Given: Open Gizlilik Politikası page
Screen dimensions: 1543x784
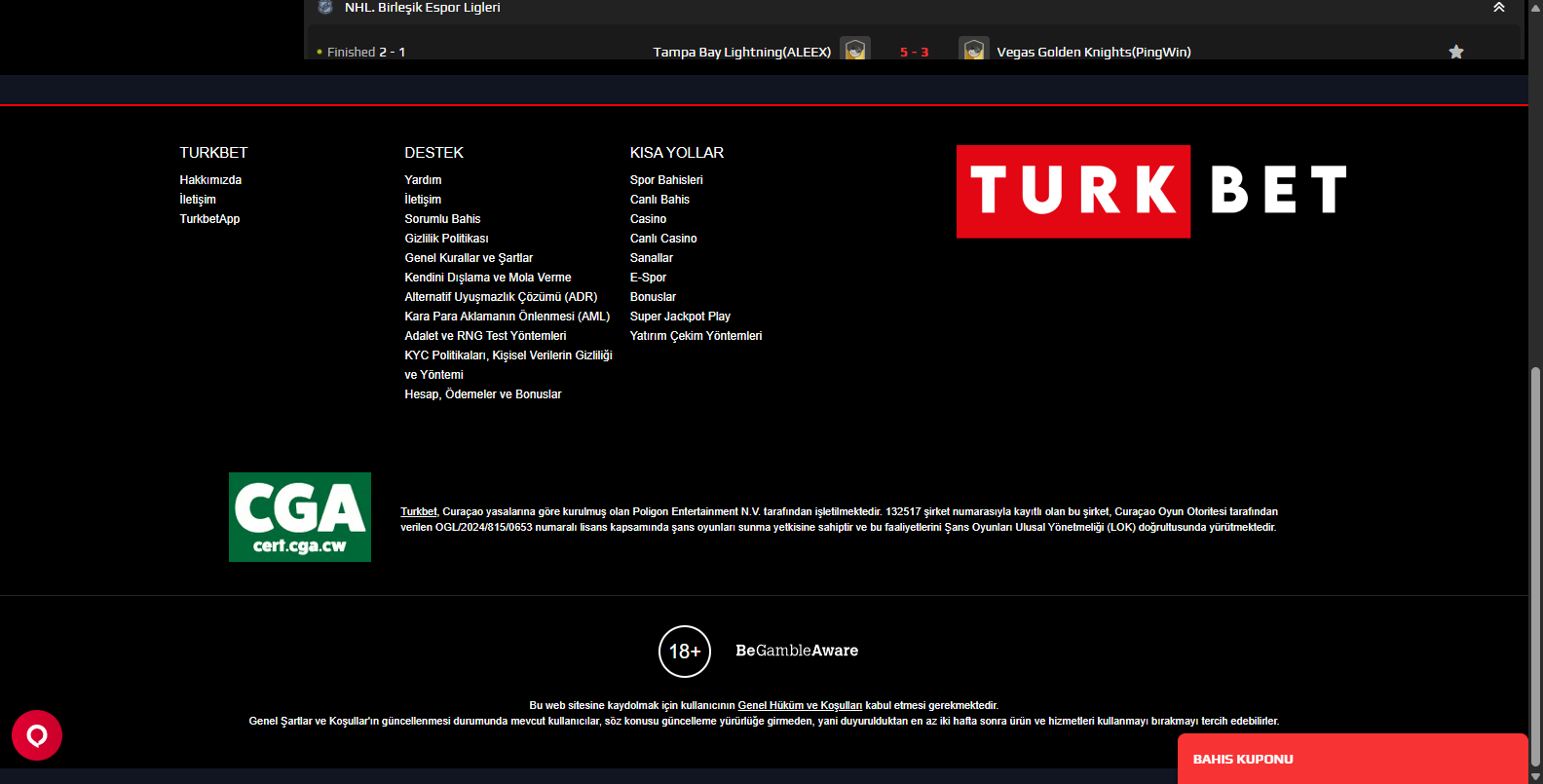Looking at the screenshot, I should 446,239.
